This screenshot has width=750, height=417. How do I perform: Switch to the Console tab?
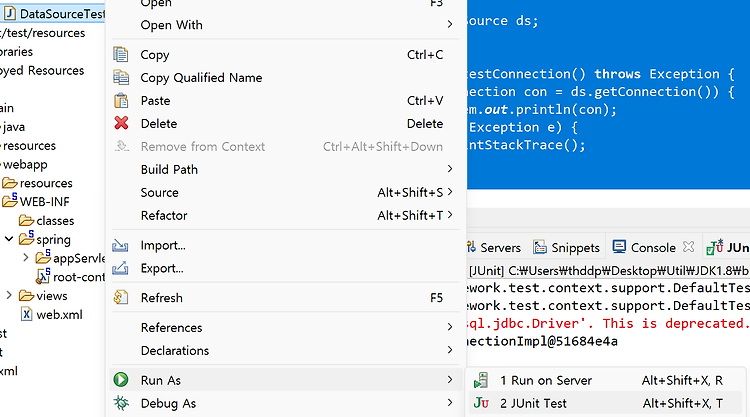(x=653, y=247)
